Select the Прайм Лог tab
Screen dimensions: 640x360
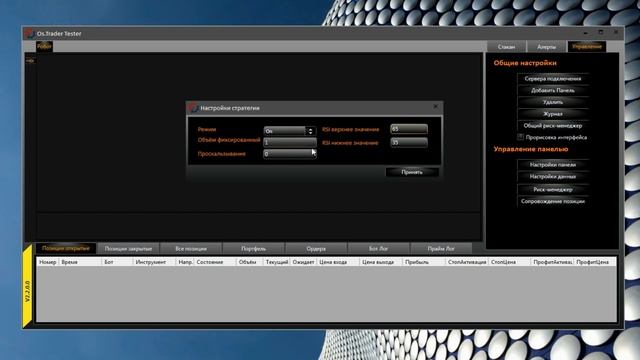click(441, 249)
